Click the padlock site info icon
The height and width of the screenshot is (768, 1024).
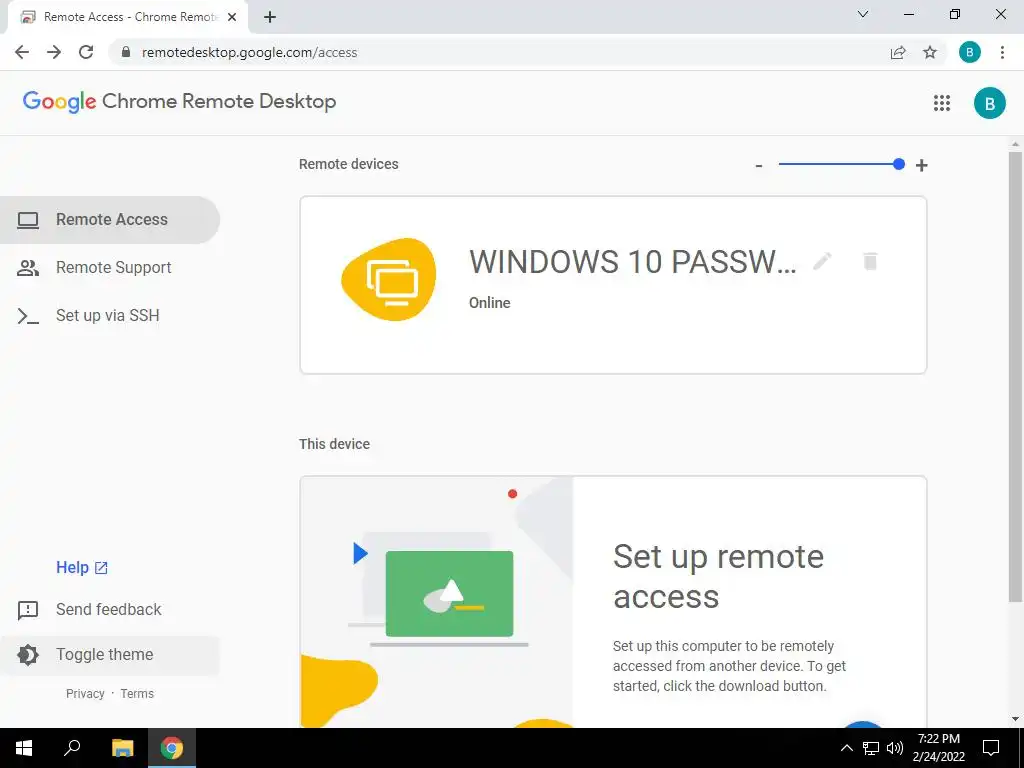(126, 52)
